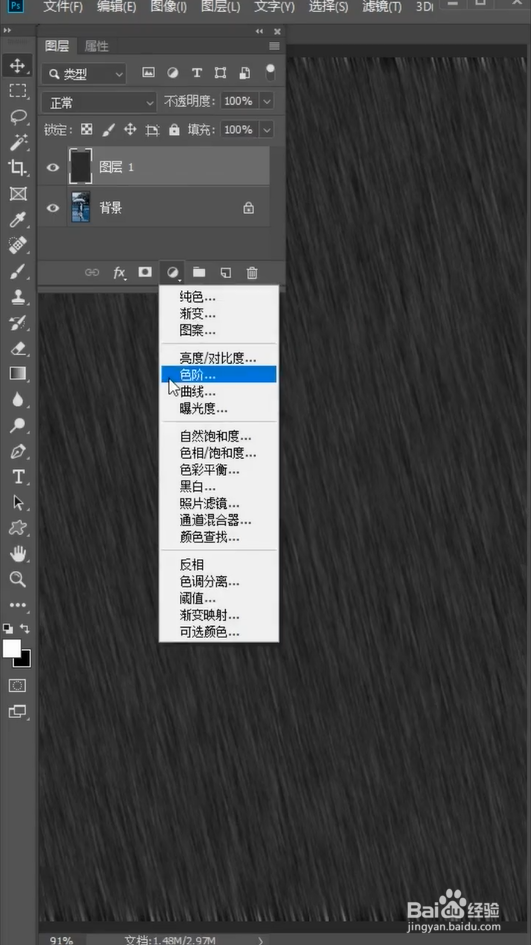Viewport: 531px width, 945px height.
Task: Create a new layer
Action: click(225, 272)
